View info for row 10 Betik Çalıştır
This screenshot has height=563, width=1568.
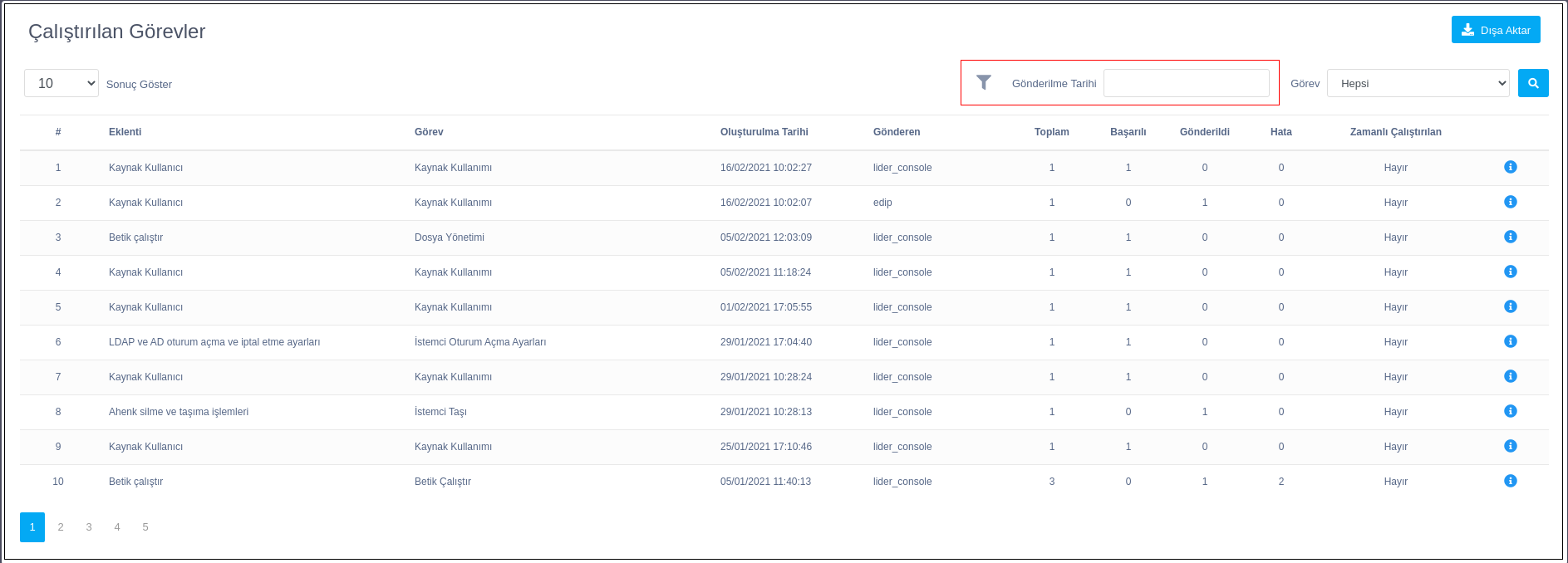pyautogui.click(x=1510, y=481)
